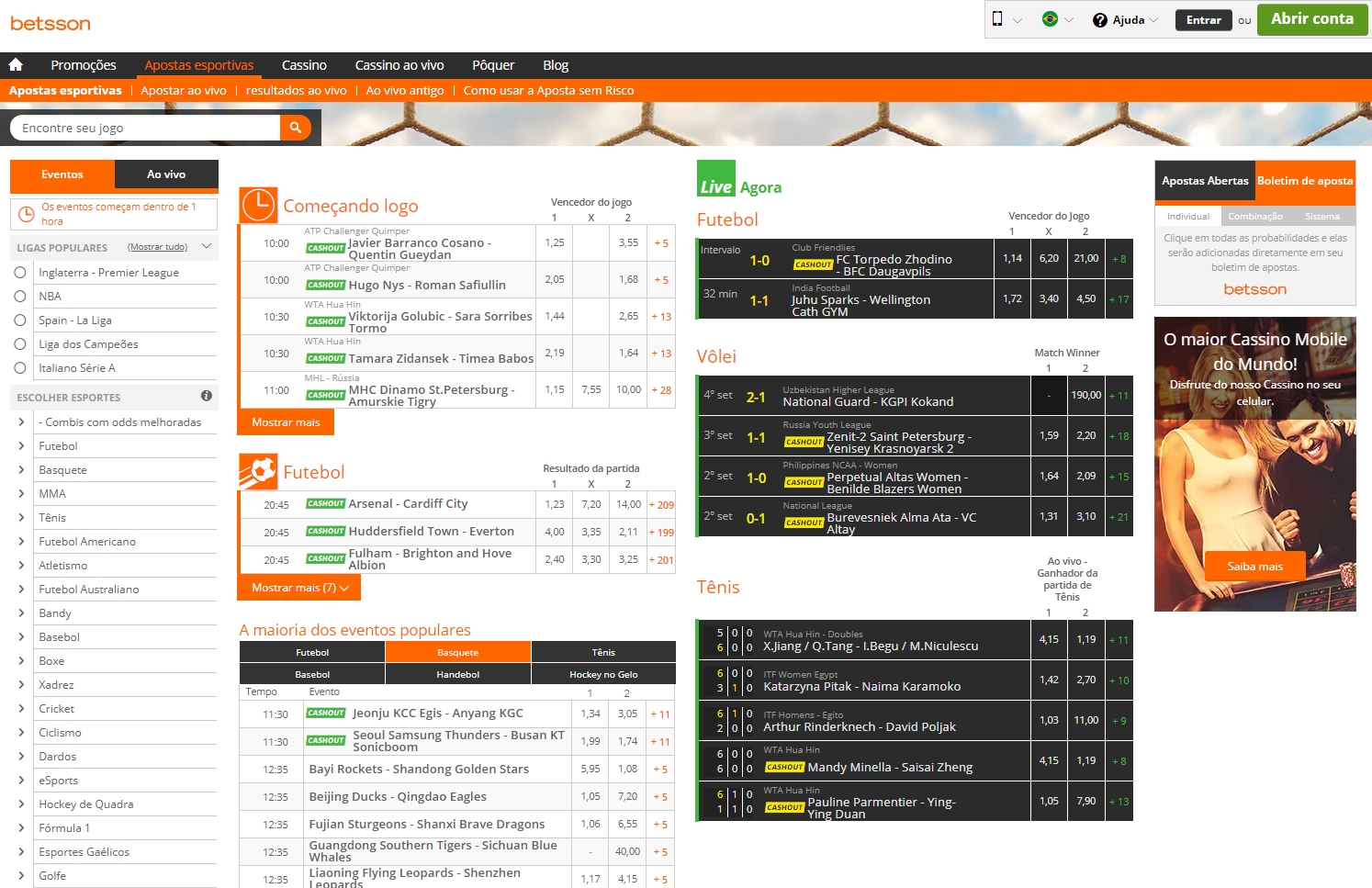Select the Handebol popular events tab
The image size is (1372, 888).
[x=457, y=674]
